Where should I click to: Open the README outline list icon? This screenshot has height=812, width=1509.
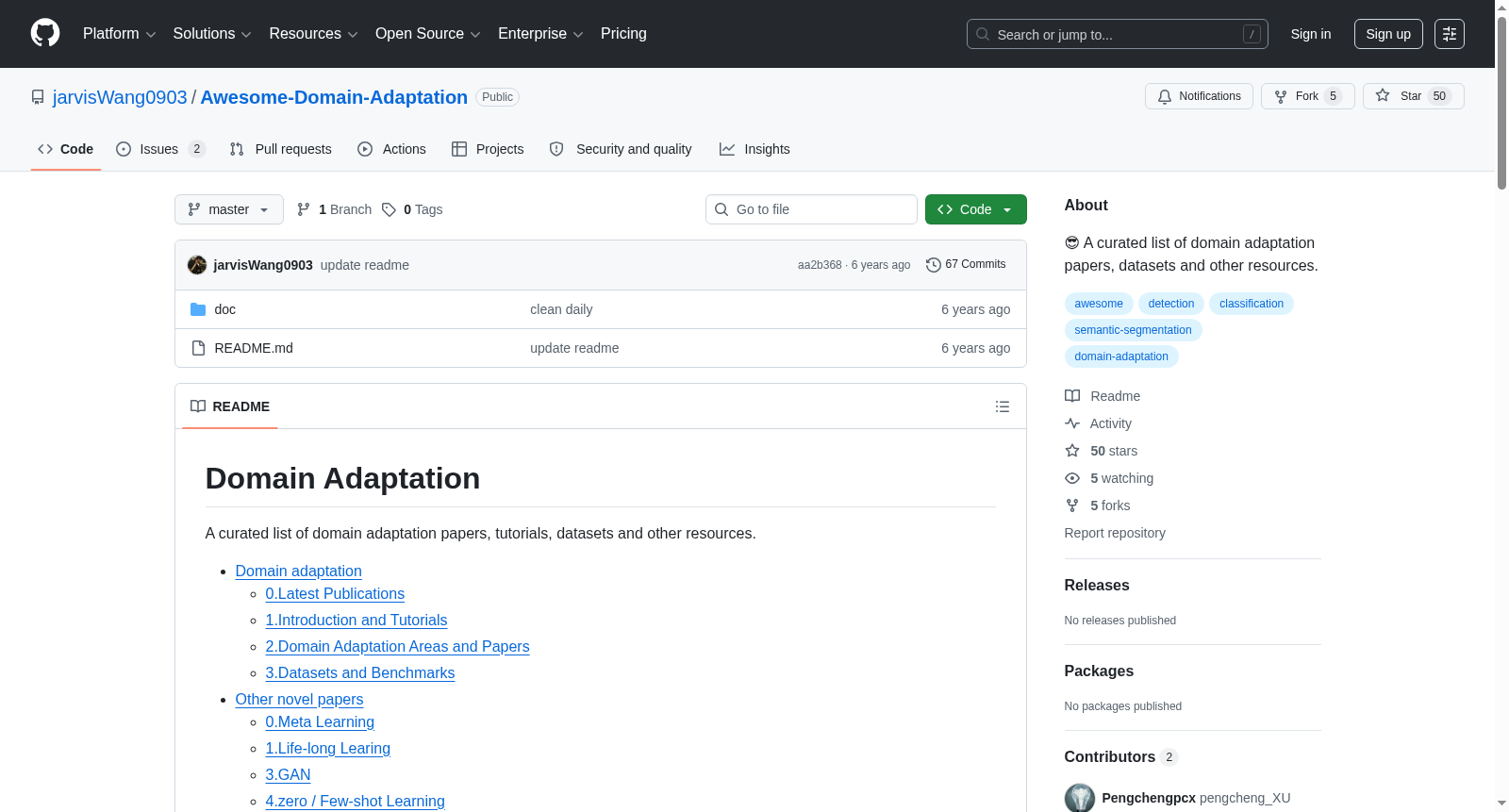[1003, 406]
